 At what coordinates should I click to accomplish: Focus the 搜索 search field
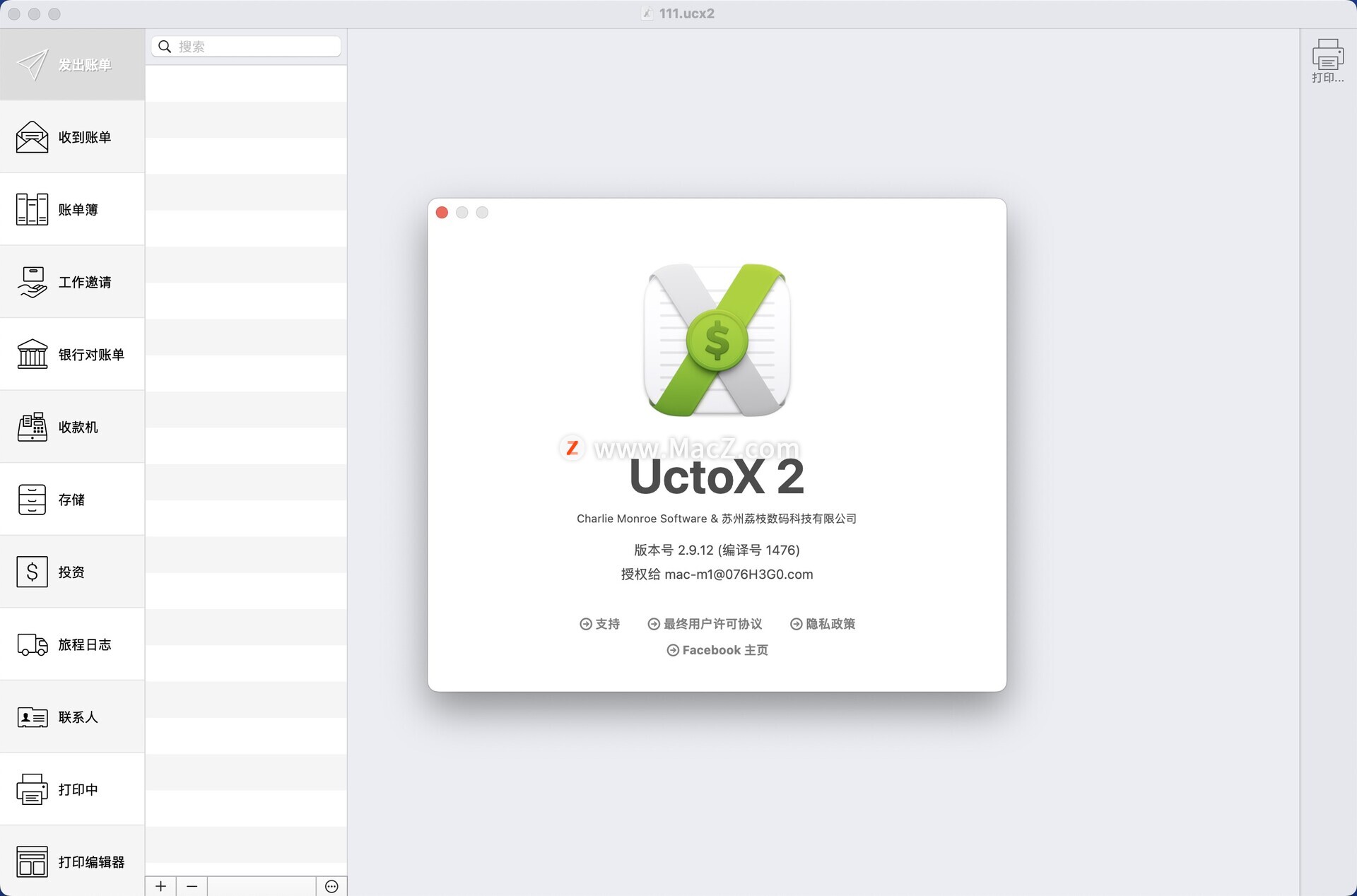(246, 47)
